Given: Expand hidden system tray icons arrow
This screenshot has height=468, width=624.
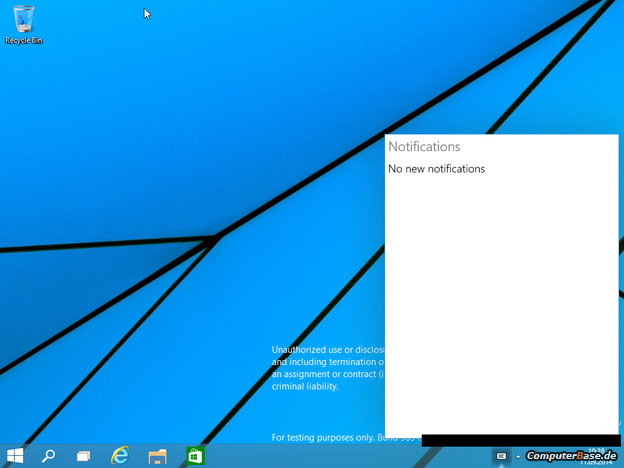Looking at the screenshot, I should click(518, 456).
